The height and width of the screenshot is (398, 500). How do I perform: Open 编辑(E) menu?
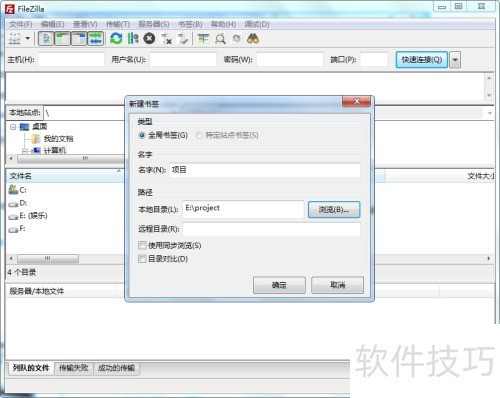click(52, 24)
